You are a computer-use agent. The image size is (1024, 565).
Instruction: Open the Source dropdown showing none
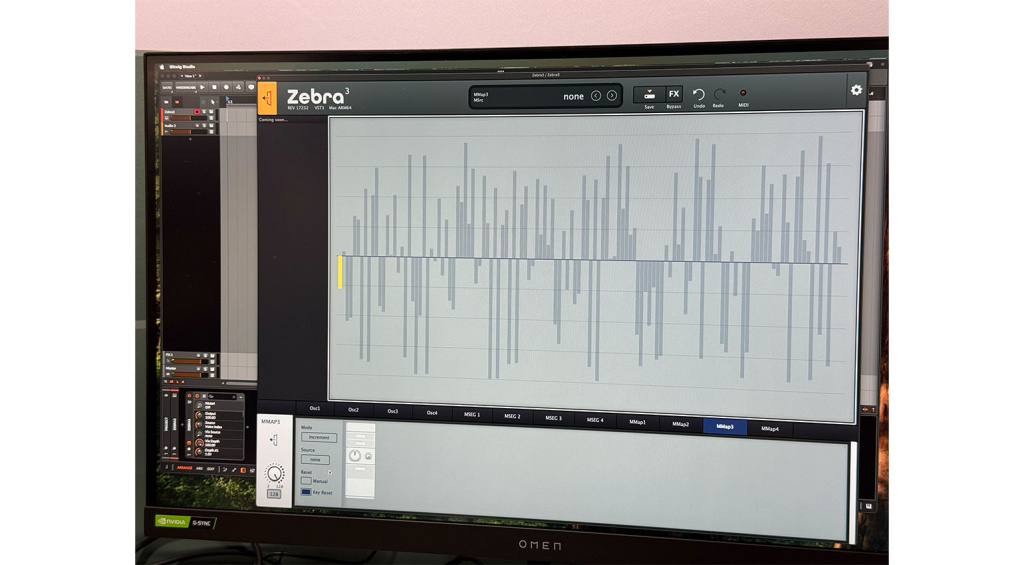click(315, 459)
